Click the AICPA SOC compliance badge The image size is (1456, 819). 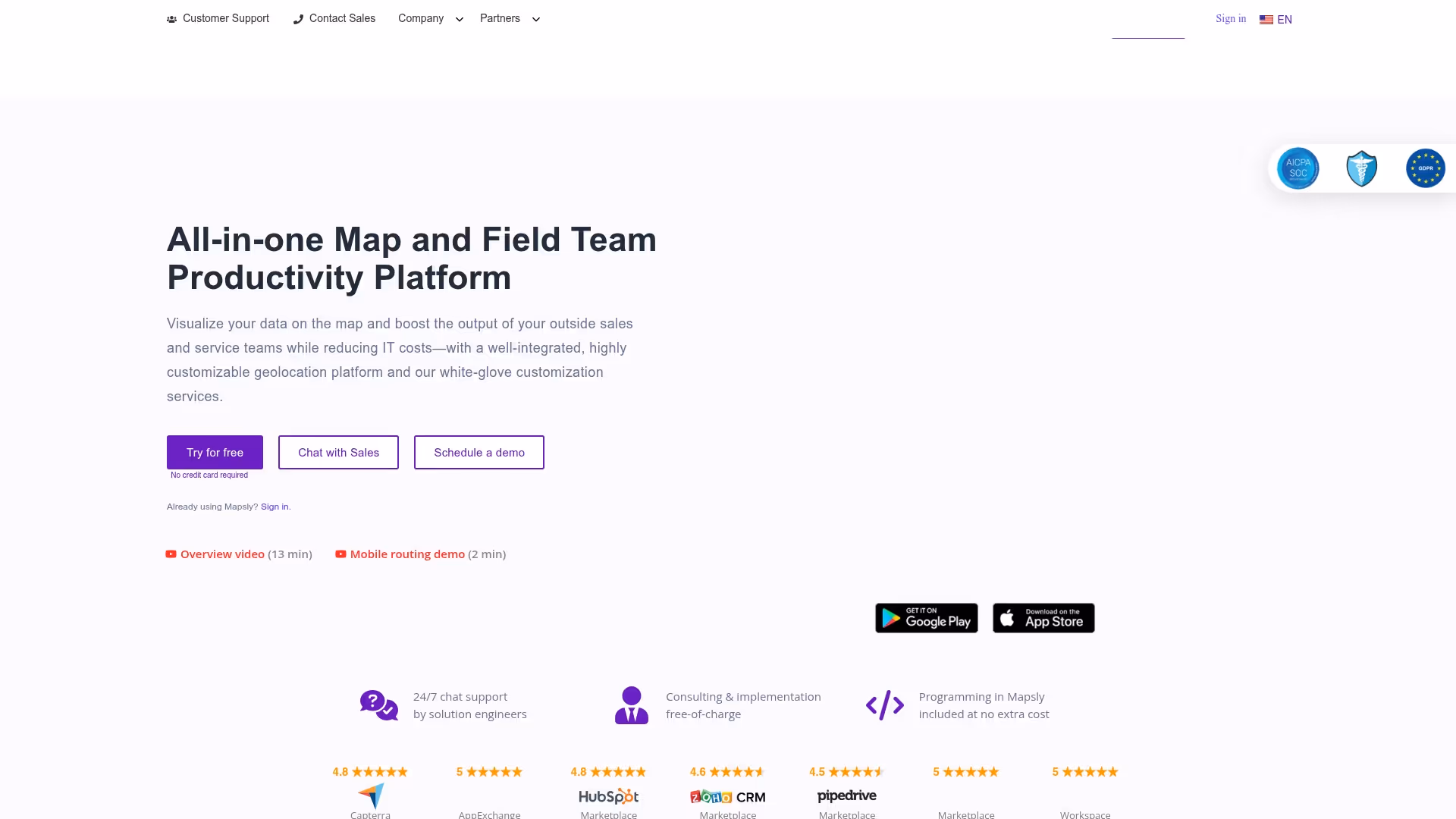(x=1298, y=168)
